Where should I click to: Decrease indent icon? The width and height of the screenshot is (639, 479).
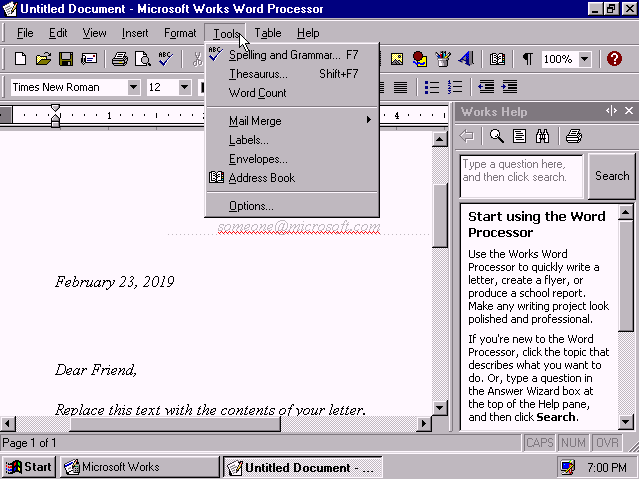click(x=486, y=87)
